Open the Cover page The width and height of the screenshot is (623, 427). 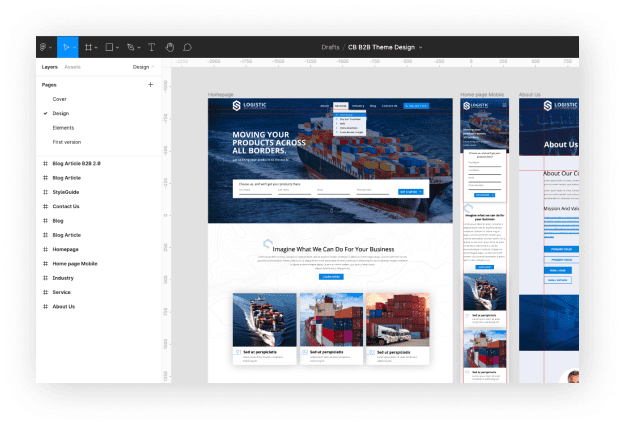pyautogui.click(x=60, y=99)
